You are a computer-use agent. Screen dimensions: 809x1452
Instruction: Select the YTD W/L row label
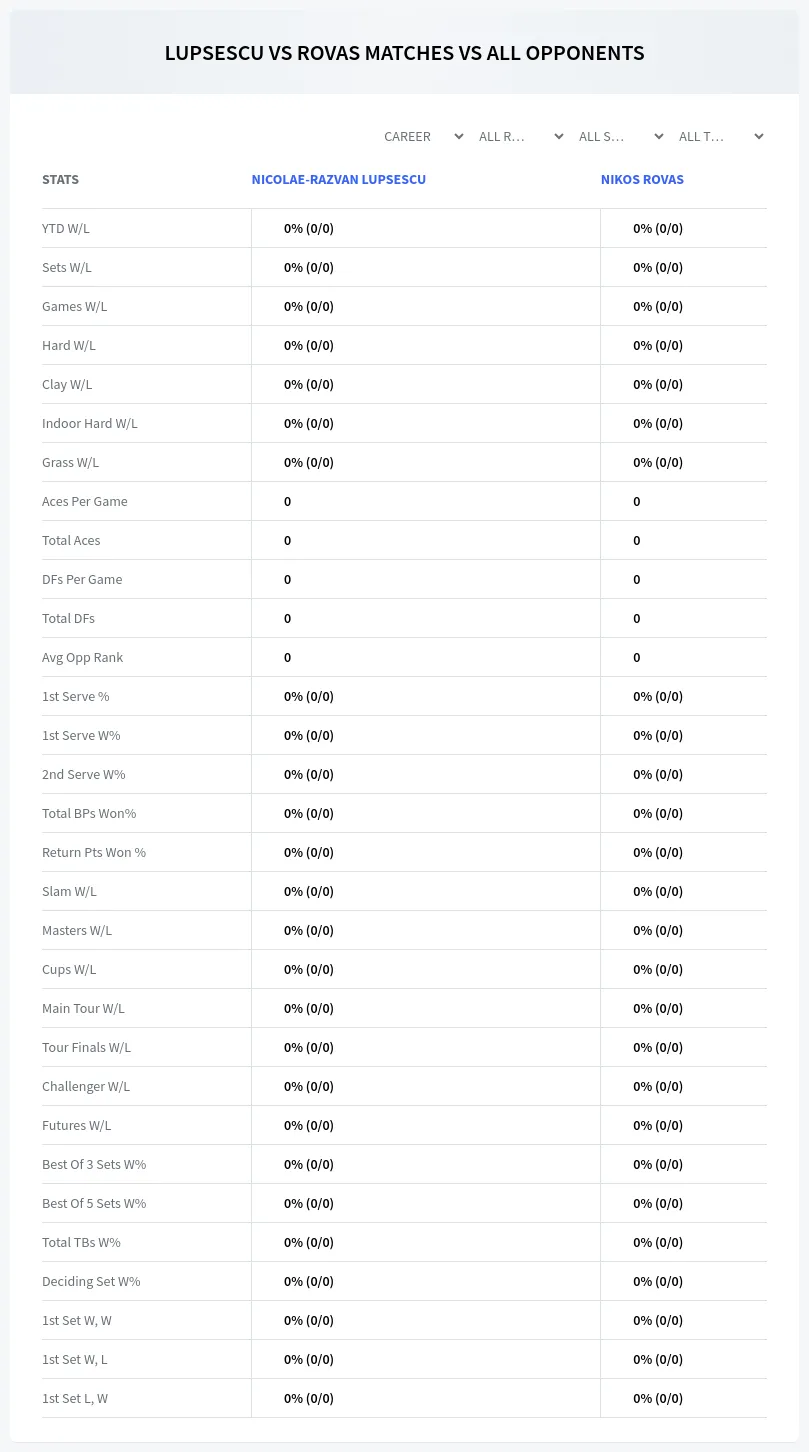click(66, 228)
